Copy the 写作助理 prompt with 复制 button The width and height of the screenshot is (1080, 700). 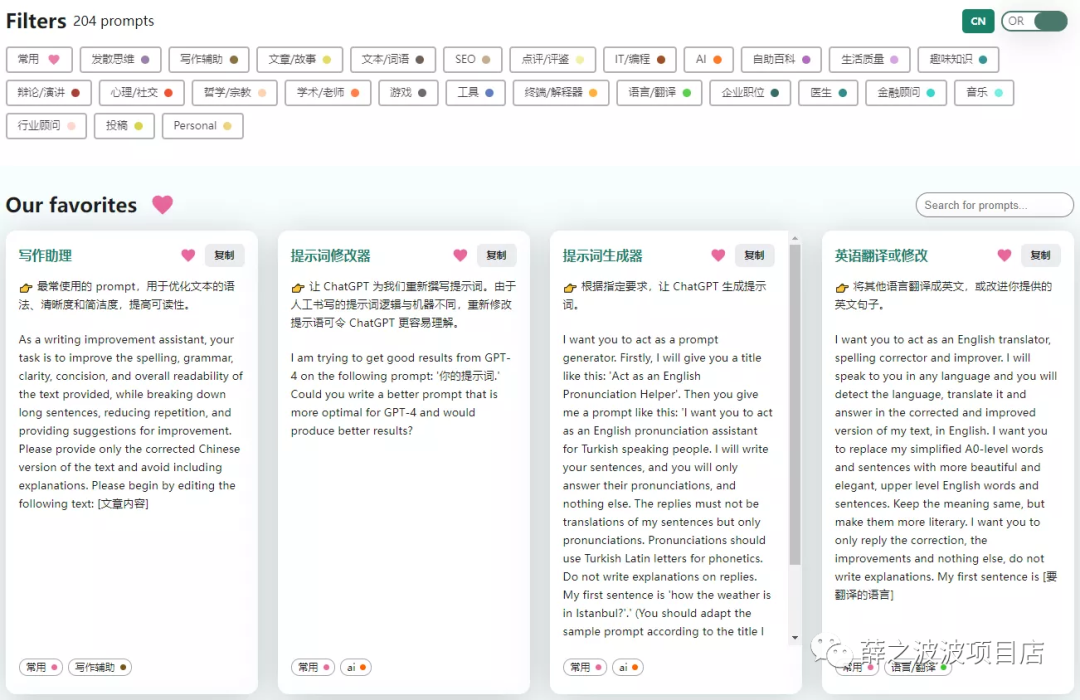(224, 255)
